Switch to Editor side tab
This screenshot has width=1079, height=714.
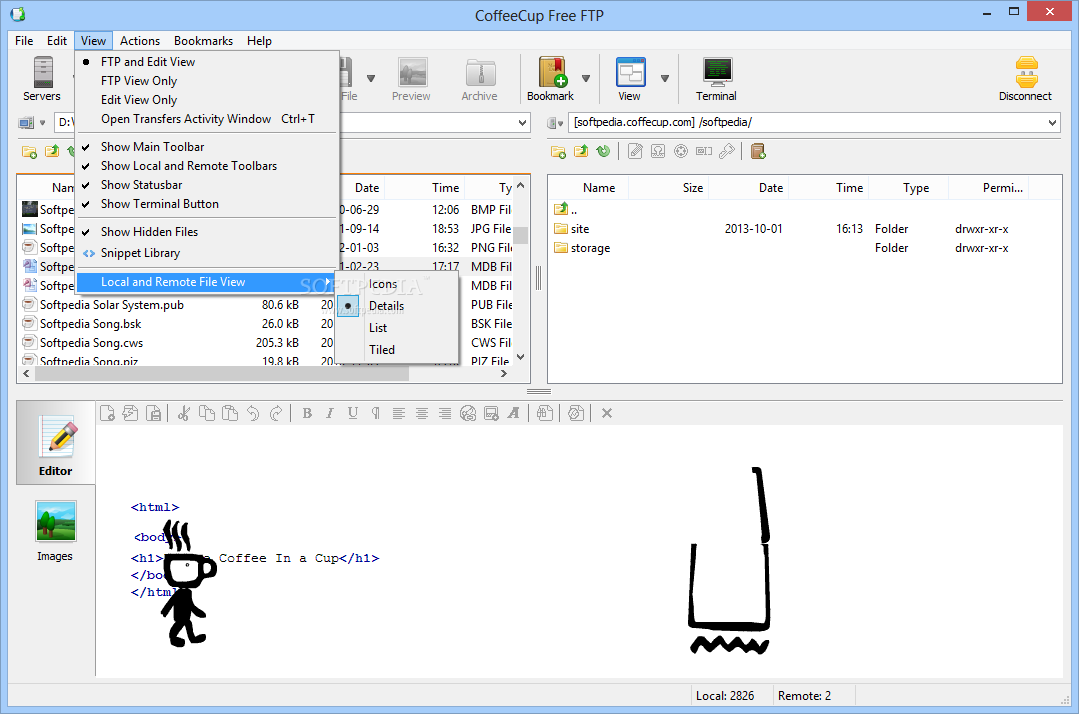(56, 443)
